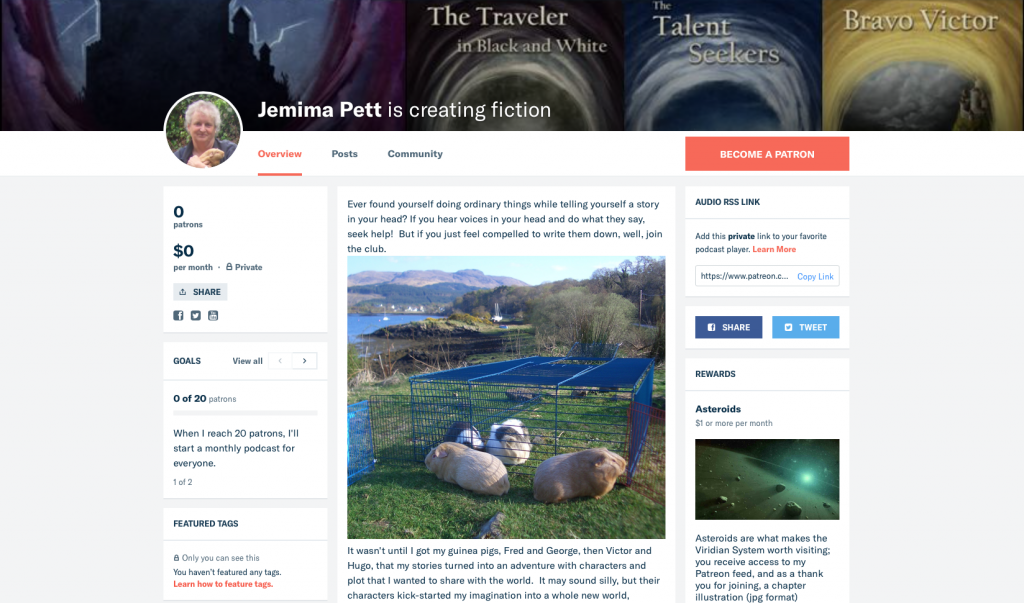Open the Learn More link for the podcast player

pos(774,249)
